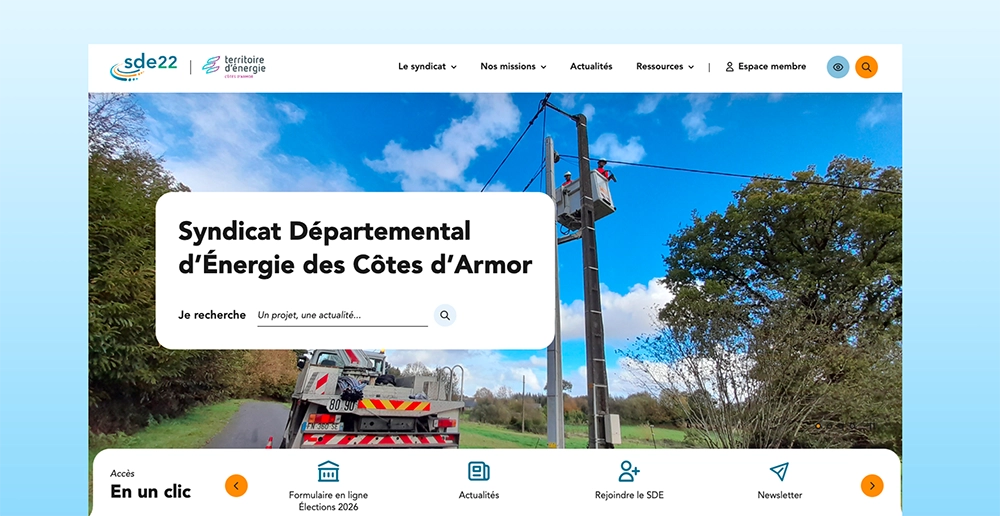
Task: Open Formulaire en ligne Élections 2026 link
Action: (328, 501)
